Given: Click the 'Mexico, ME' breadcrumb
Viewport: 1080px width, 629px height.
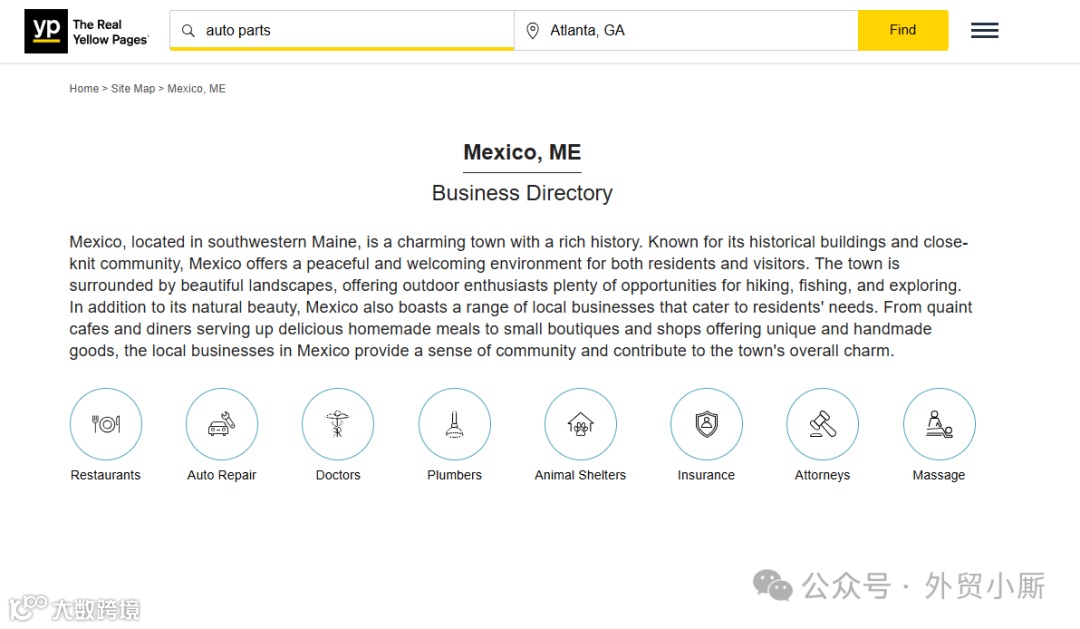Looking at the screenshot, I should point(196,89).
